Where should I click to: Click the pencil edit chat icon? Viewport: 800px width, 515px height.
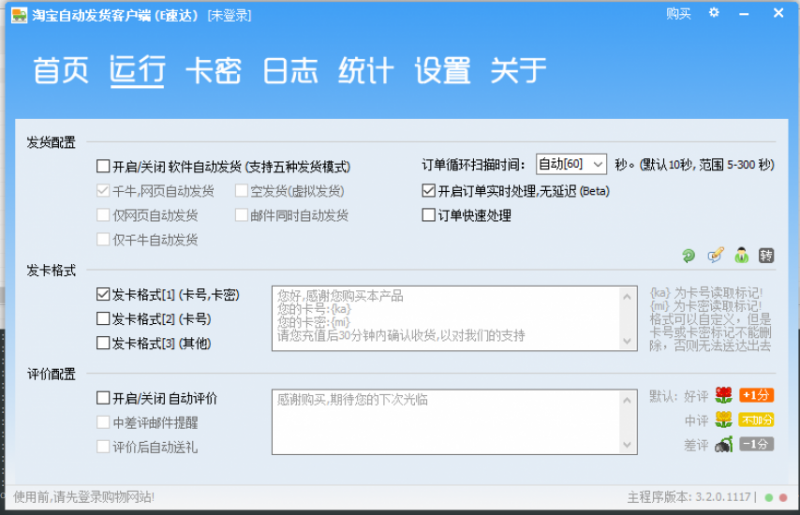coord(715,255)
